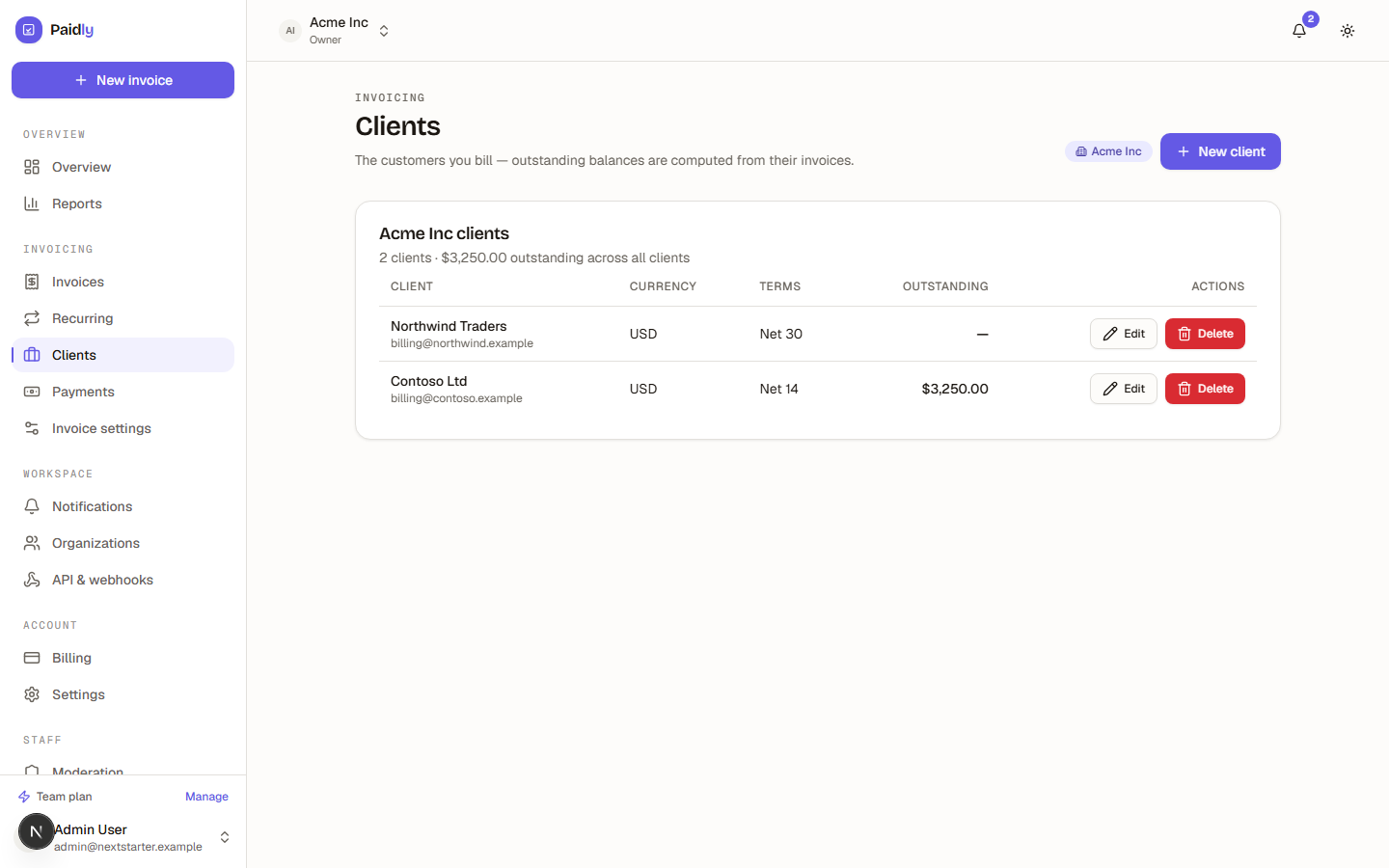Create a new invoice
Viewport: 1389px width, 868px height.
pos(123,80)
